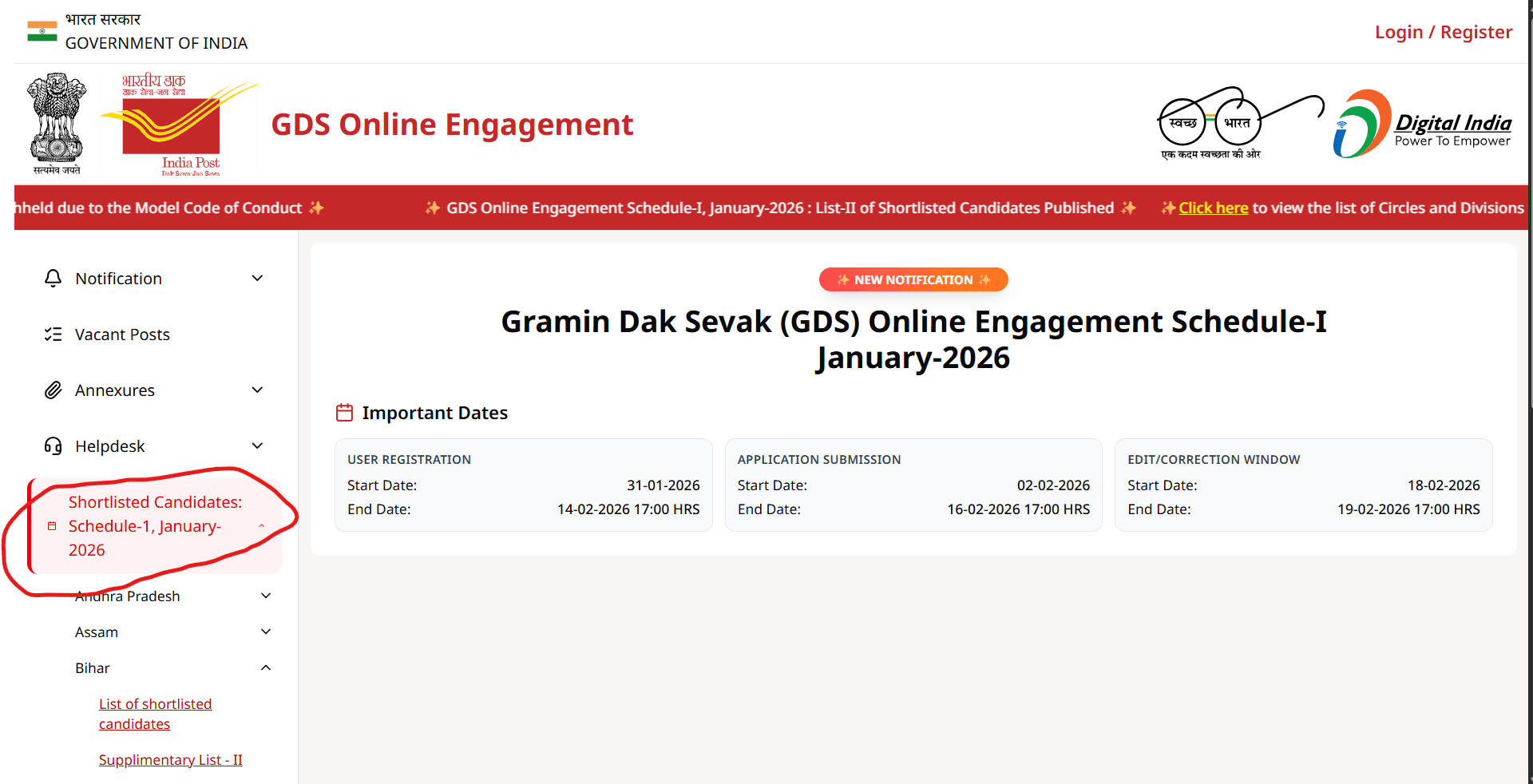Click the Vacant Posts checklist icon
Viewport: 1533px width, 784px height.
click(53, 335)
